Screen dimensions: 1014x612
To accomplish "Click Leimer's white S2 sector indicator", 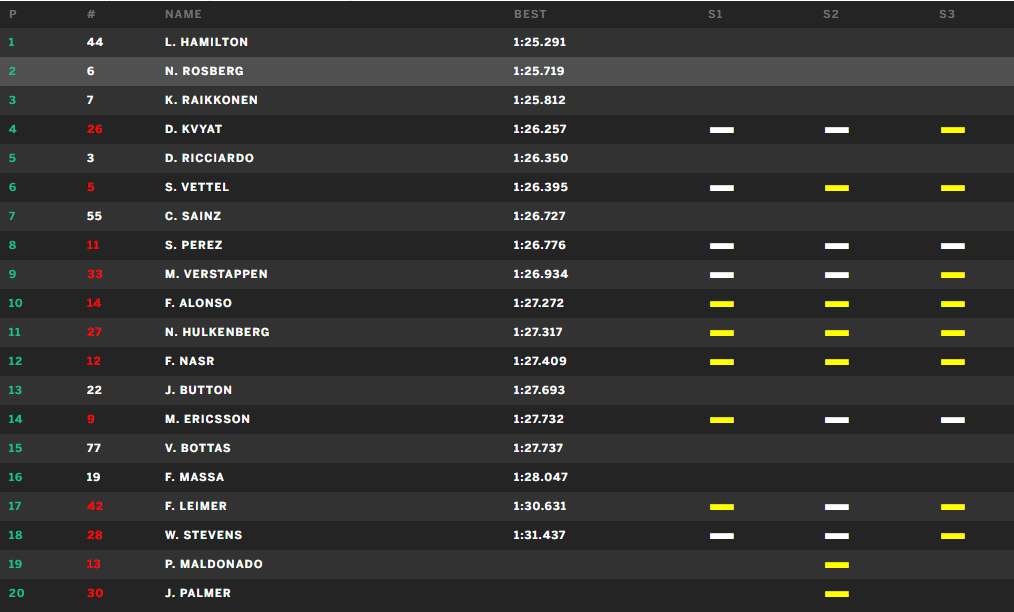I will point(837,507).
